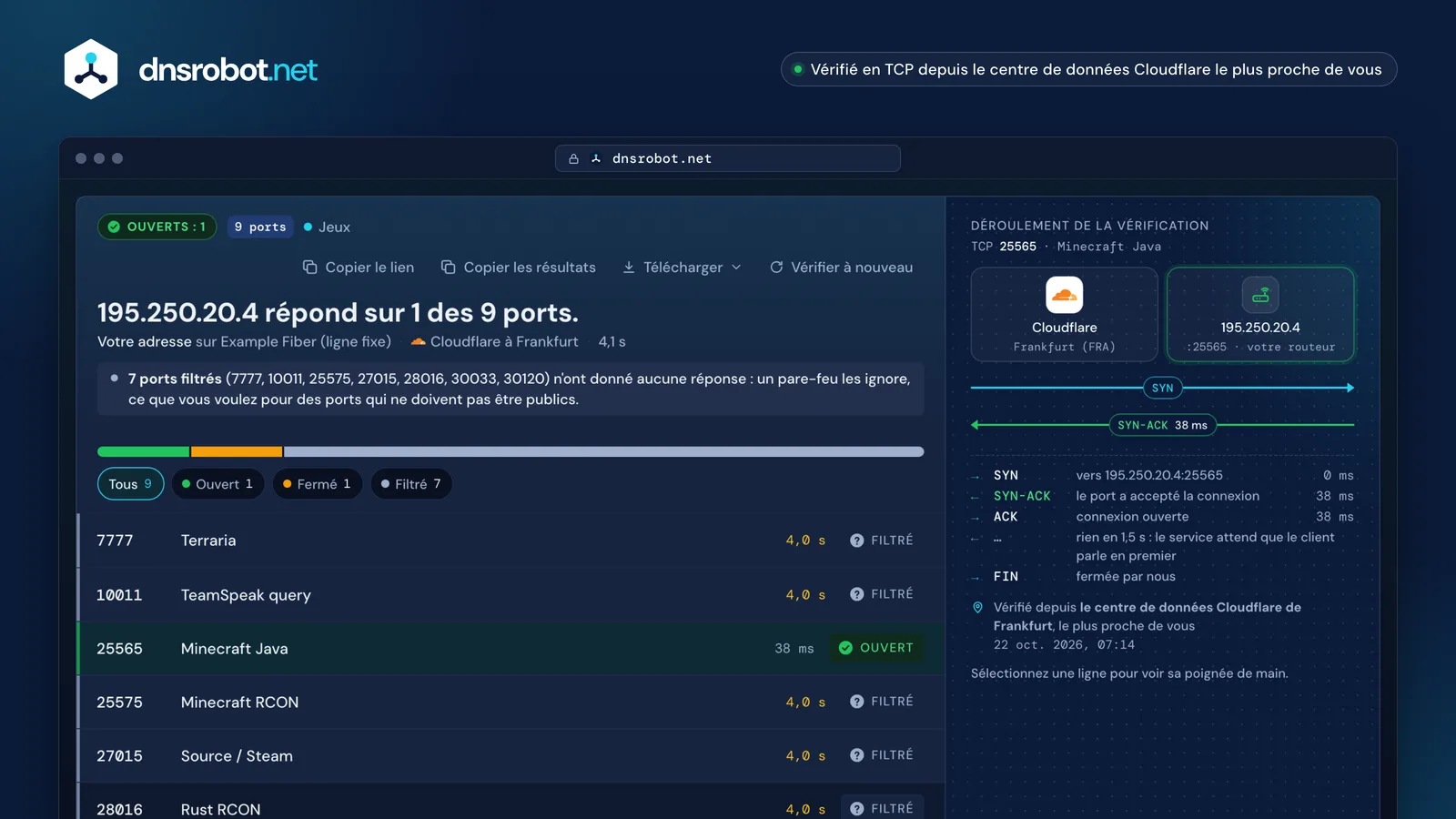
Task: Click the SYN pill on the blue arrow
Action: [x=1163, y=388]
